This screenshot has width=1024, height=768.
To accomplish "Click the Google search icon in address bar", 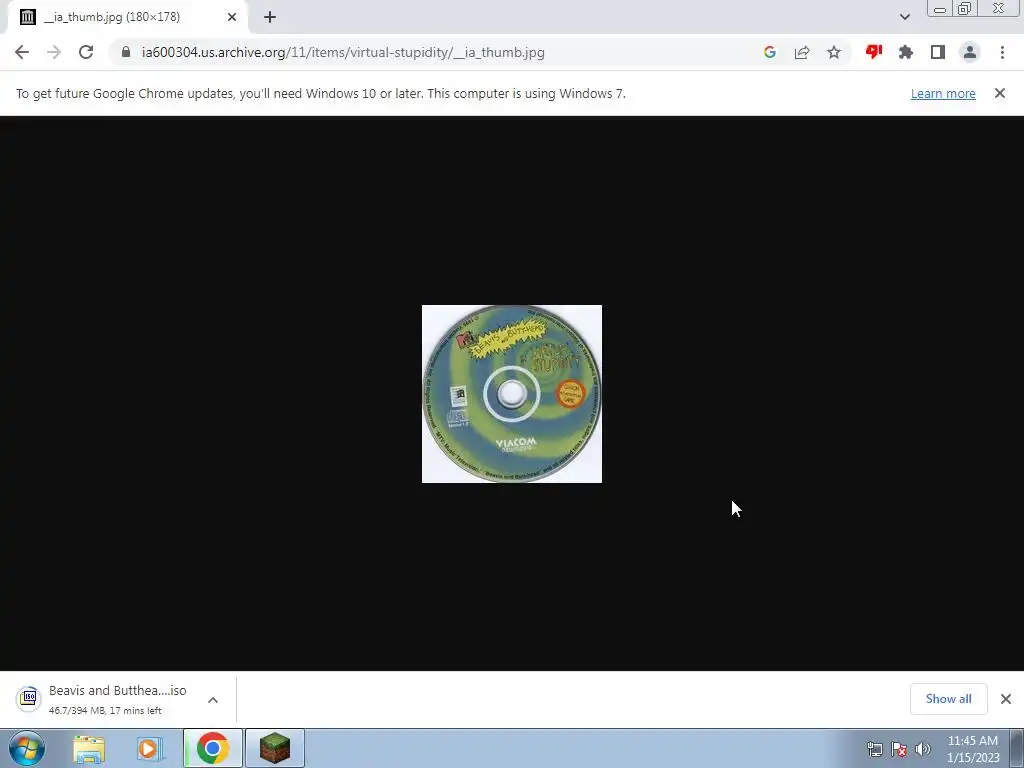I will pyautogui.click(x=770, y=52).
